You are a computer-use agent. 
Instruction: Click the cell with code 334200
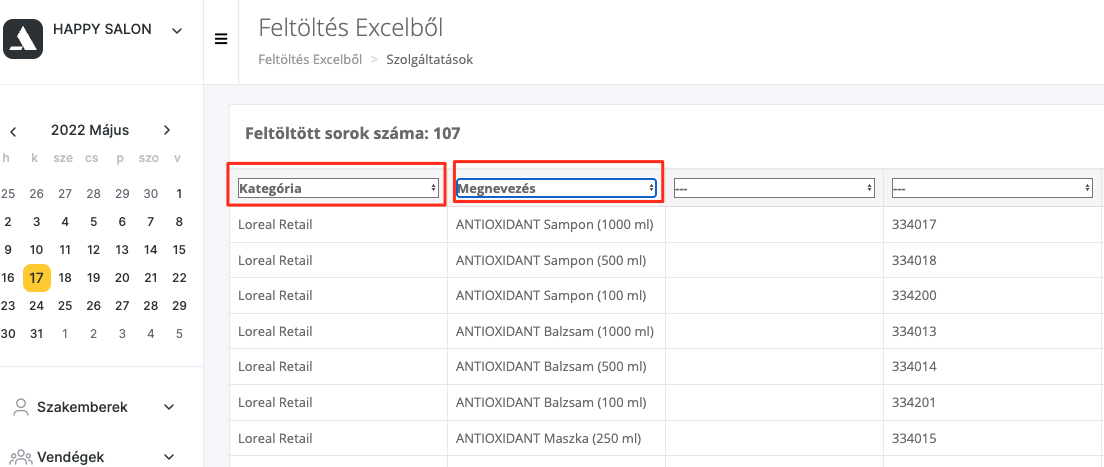992,296
